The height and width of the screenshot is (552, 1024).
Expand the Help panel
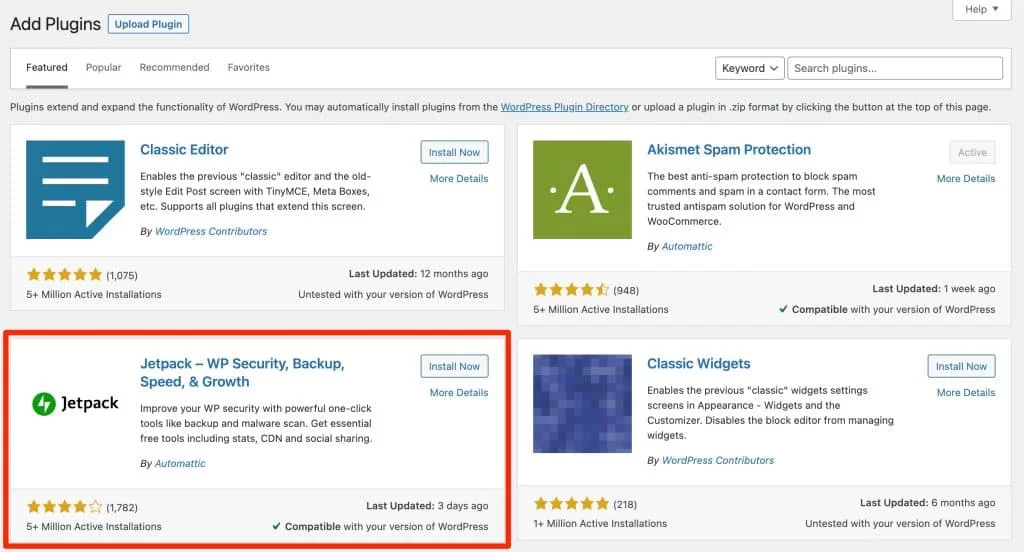pos(982,9)
